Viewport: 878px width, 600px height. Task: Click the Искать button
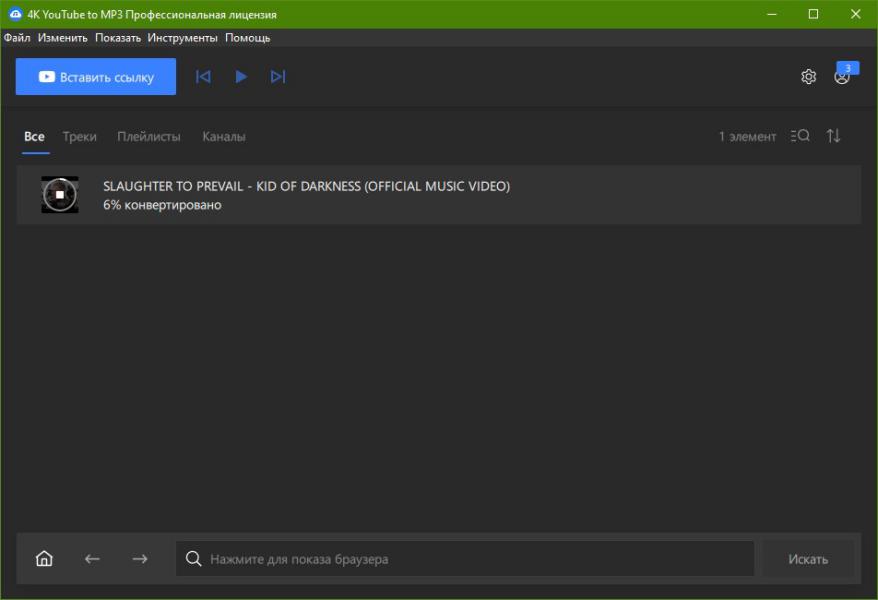(808, 559)
